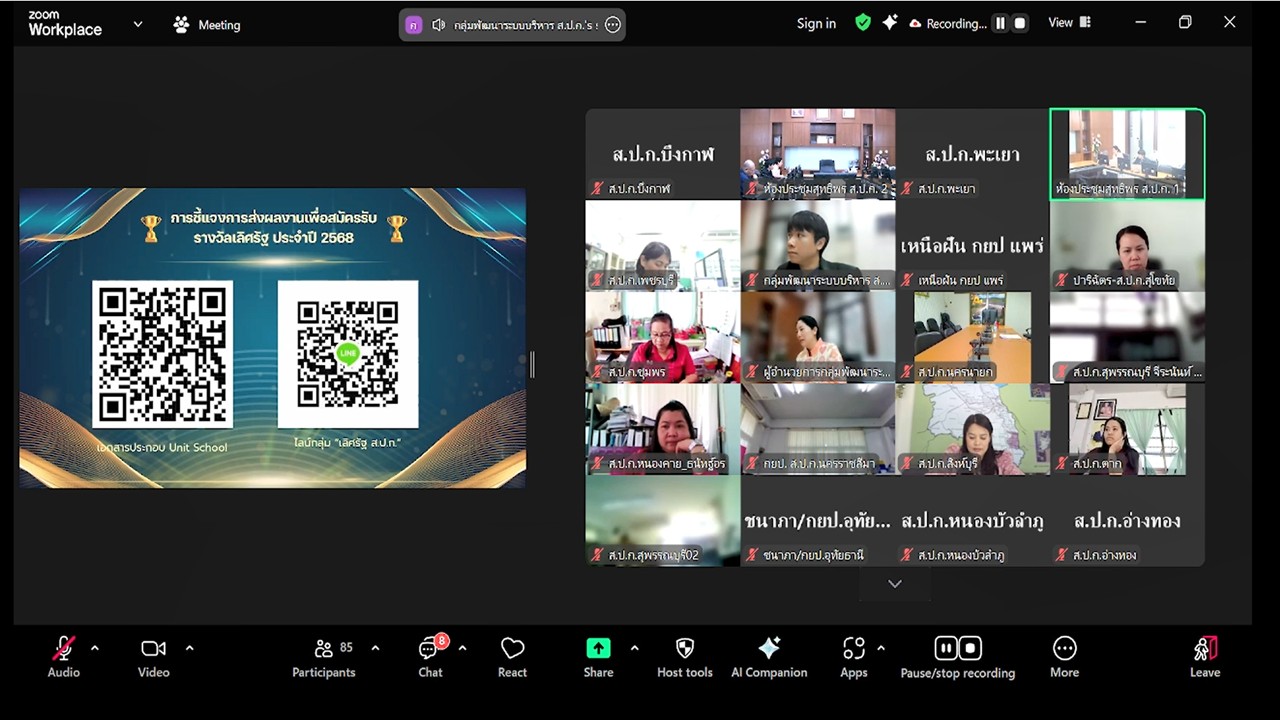Click muted mic icon on ส.ป.ก.บึงกาฬ tile

(x=597, y=188)
